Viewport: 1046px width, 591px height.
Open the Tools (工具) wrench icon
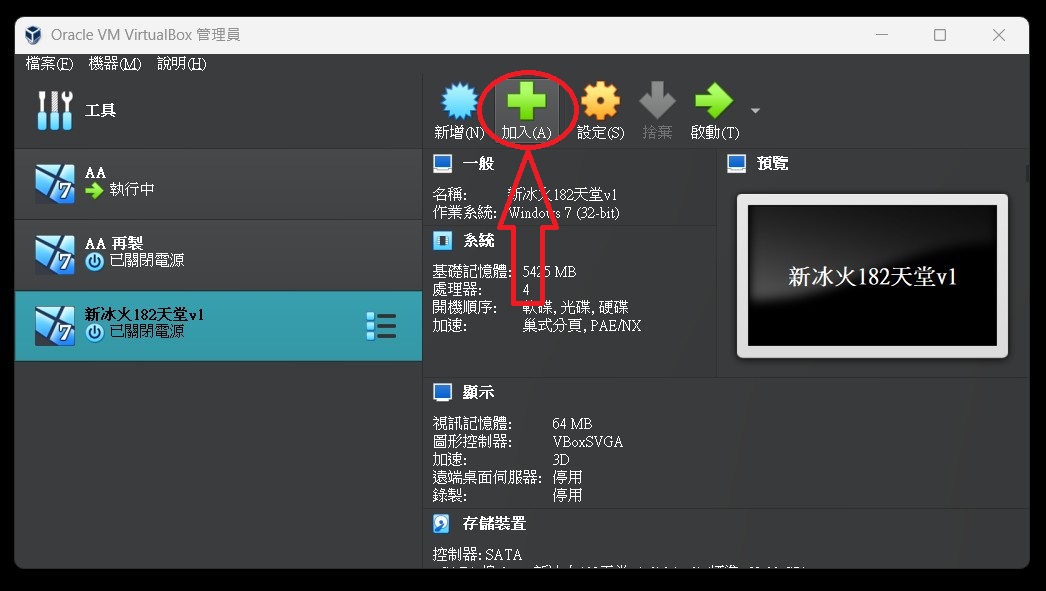point(54,110)
